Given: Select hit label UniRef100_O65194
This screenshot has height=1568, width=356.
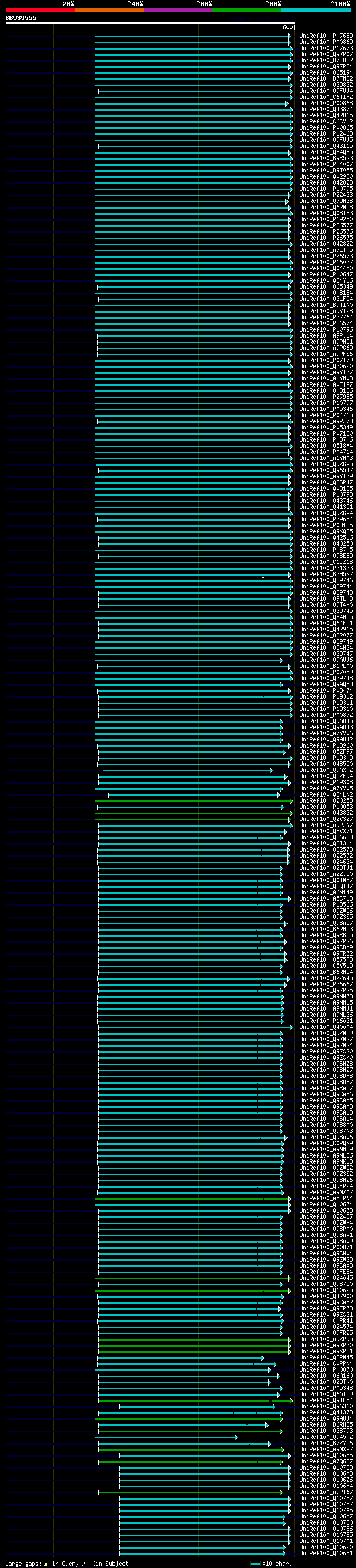Looking at the screenshot, I should tap(325, 72).
